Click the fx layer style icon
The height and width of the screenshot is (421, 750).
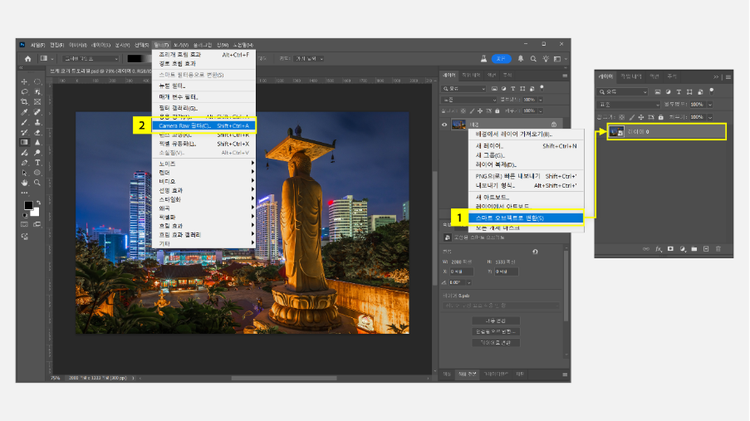[656, 248]
